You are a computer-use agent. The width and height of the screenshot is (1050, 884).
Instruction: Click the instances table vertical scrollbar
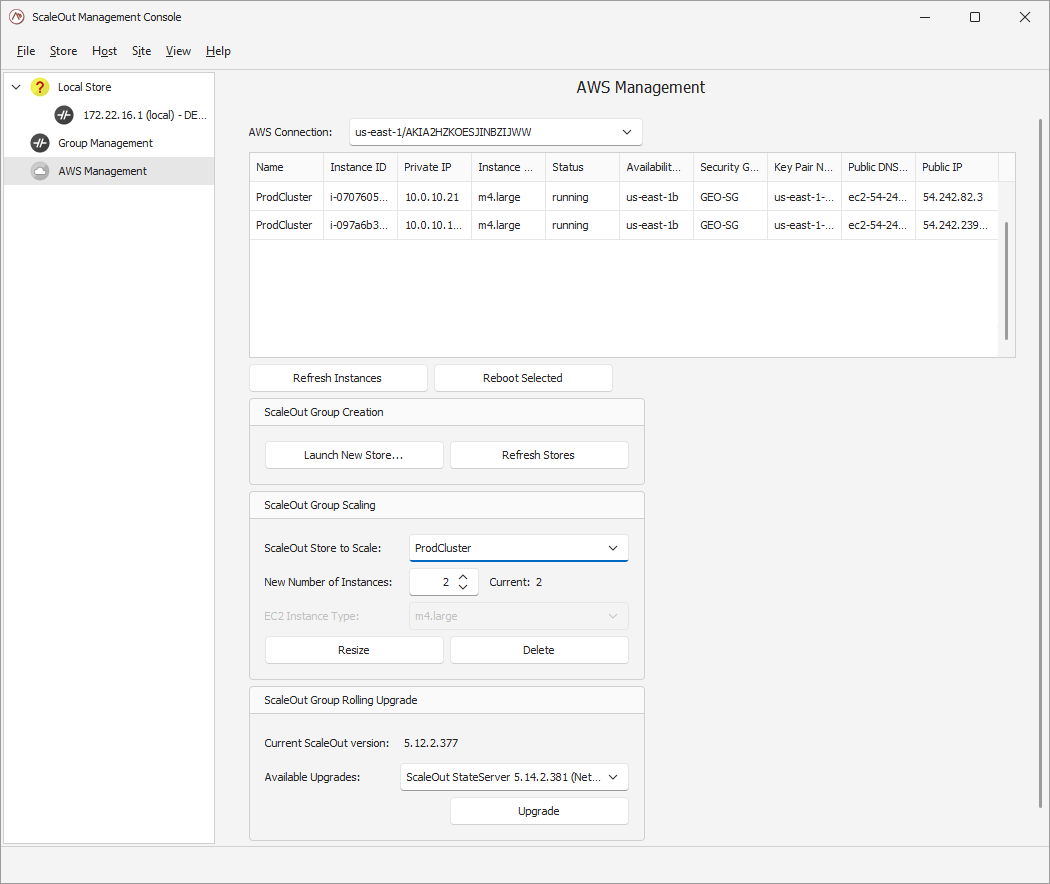click(x=1006, y=281)
